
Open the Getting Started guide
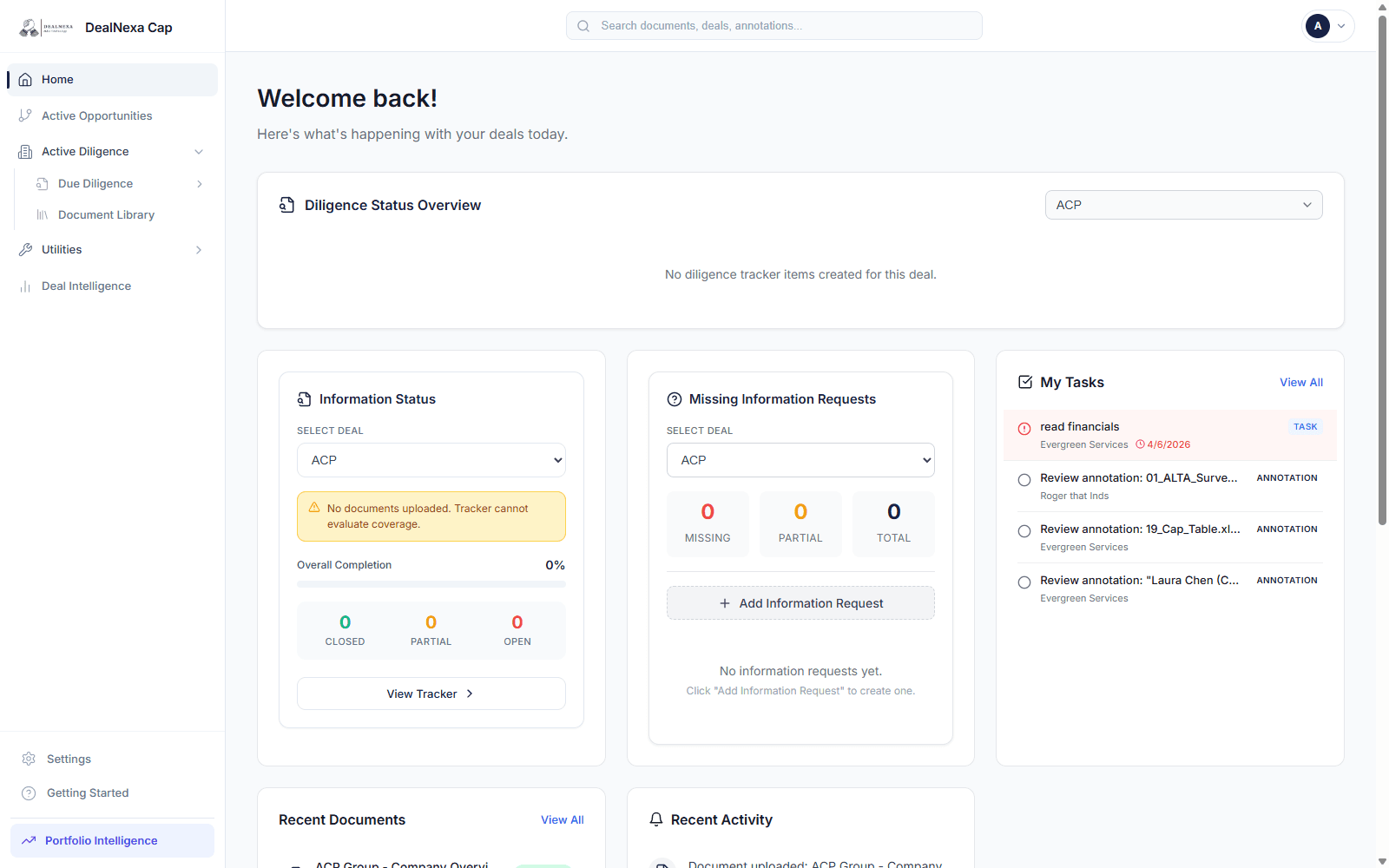coord(113,793)
